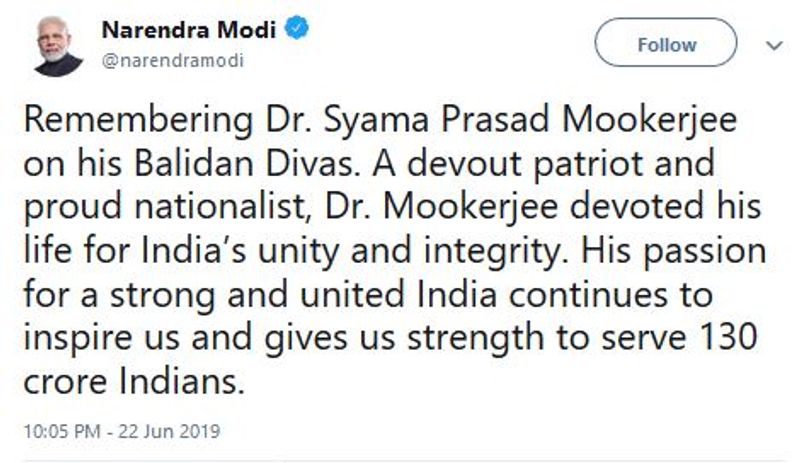This screenshot has width=800, height=463.
Task: Open Narendra Modi's profile avatar photo
Action: click(x=58, y=46)
